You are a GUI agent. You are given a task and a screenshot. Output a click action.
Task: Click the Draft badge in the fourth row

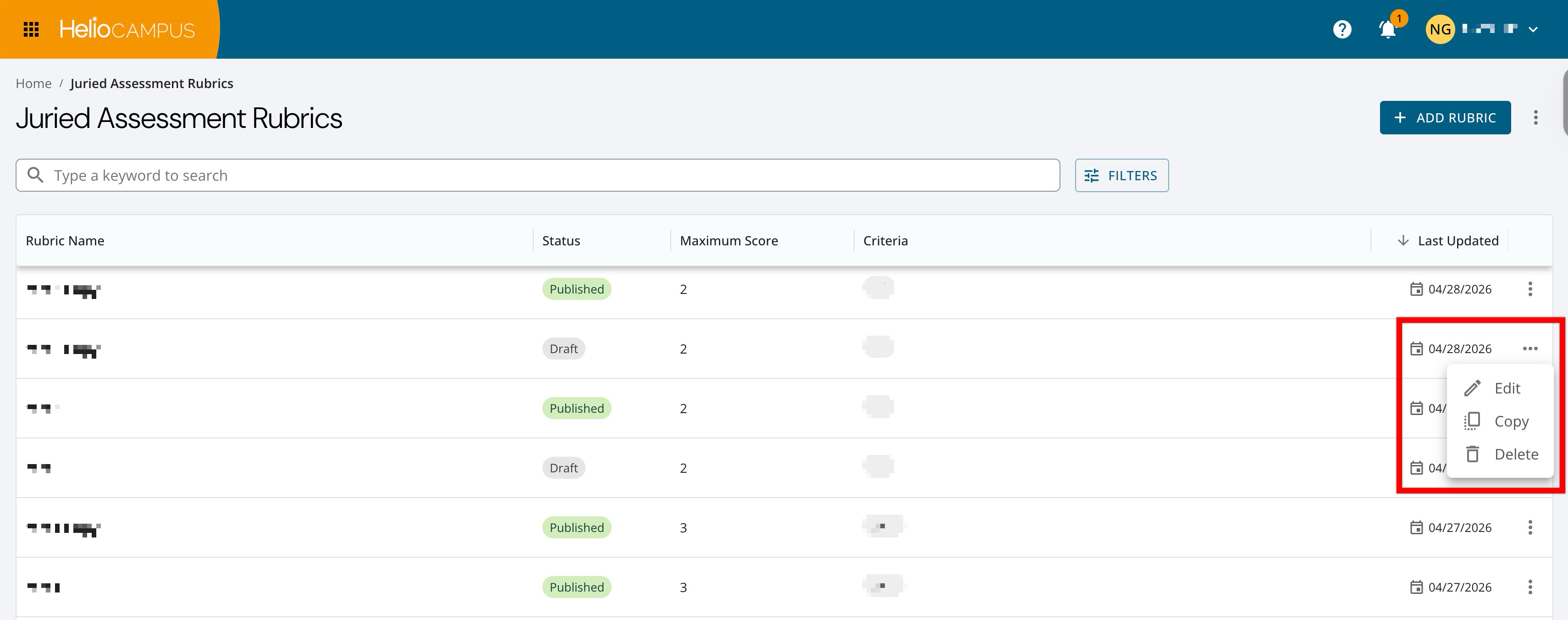(x=563, y=468)
